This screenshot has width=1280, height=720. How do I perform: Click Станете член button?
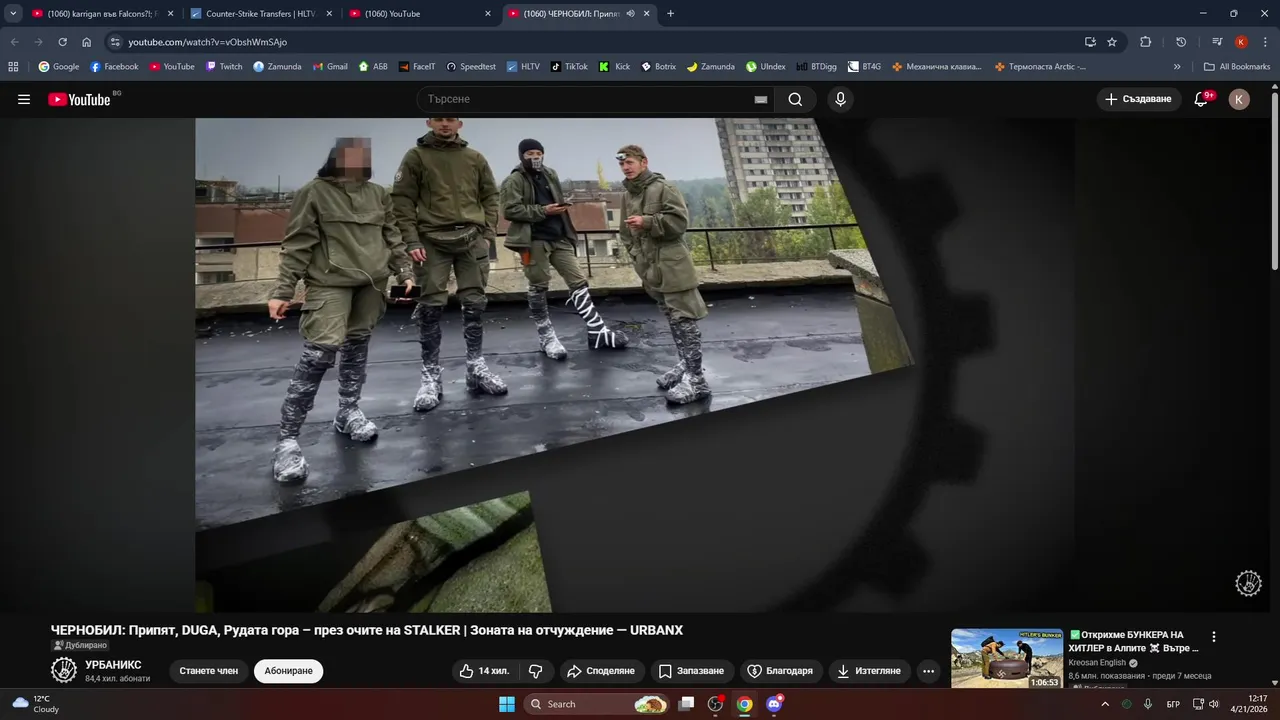coord(209,671)
